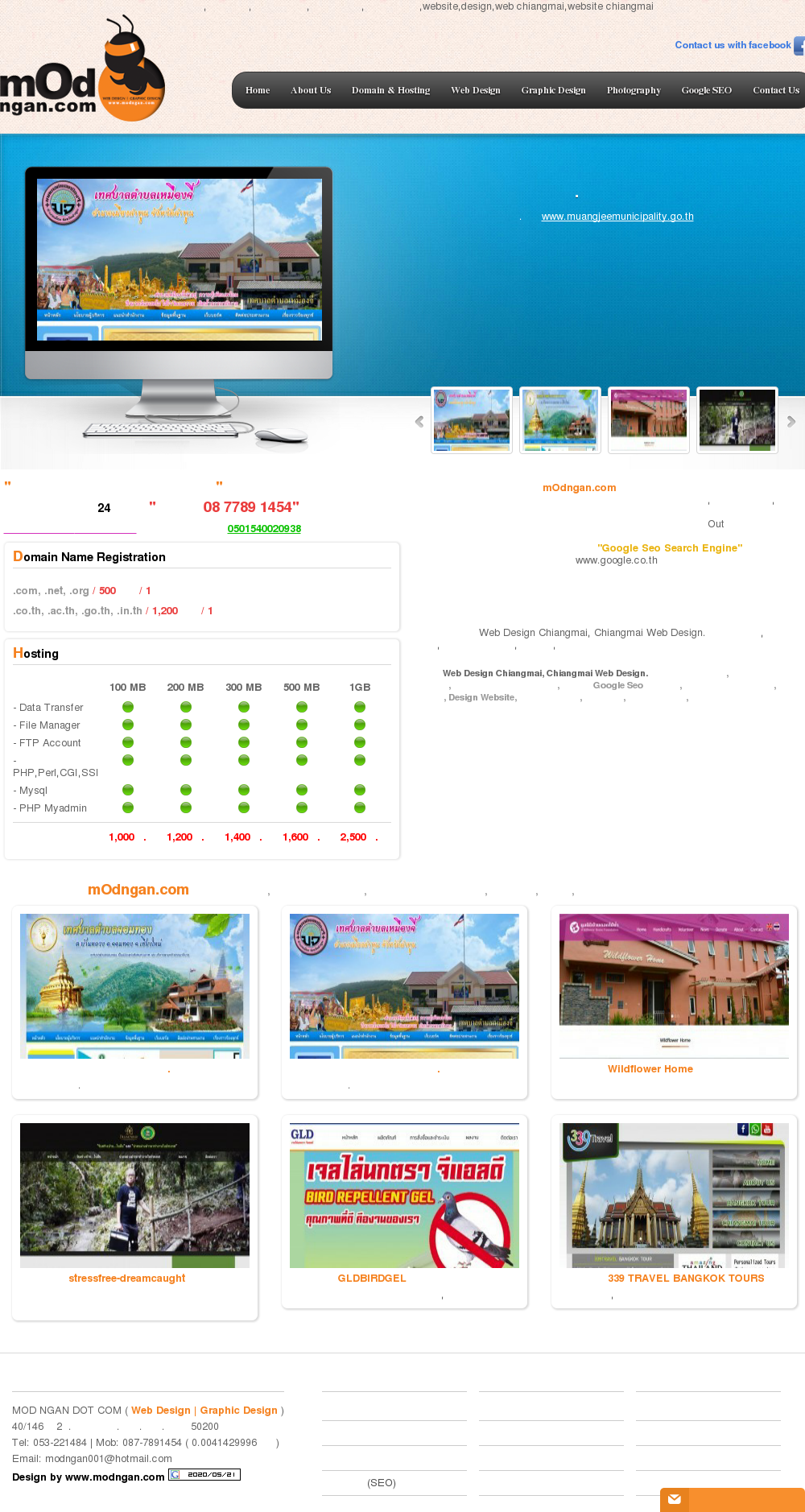Select the dark forest carousel thumbnail
Image resolution: width=805 pixels, height=1512 pixels.
[737, 419]
